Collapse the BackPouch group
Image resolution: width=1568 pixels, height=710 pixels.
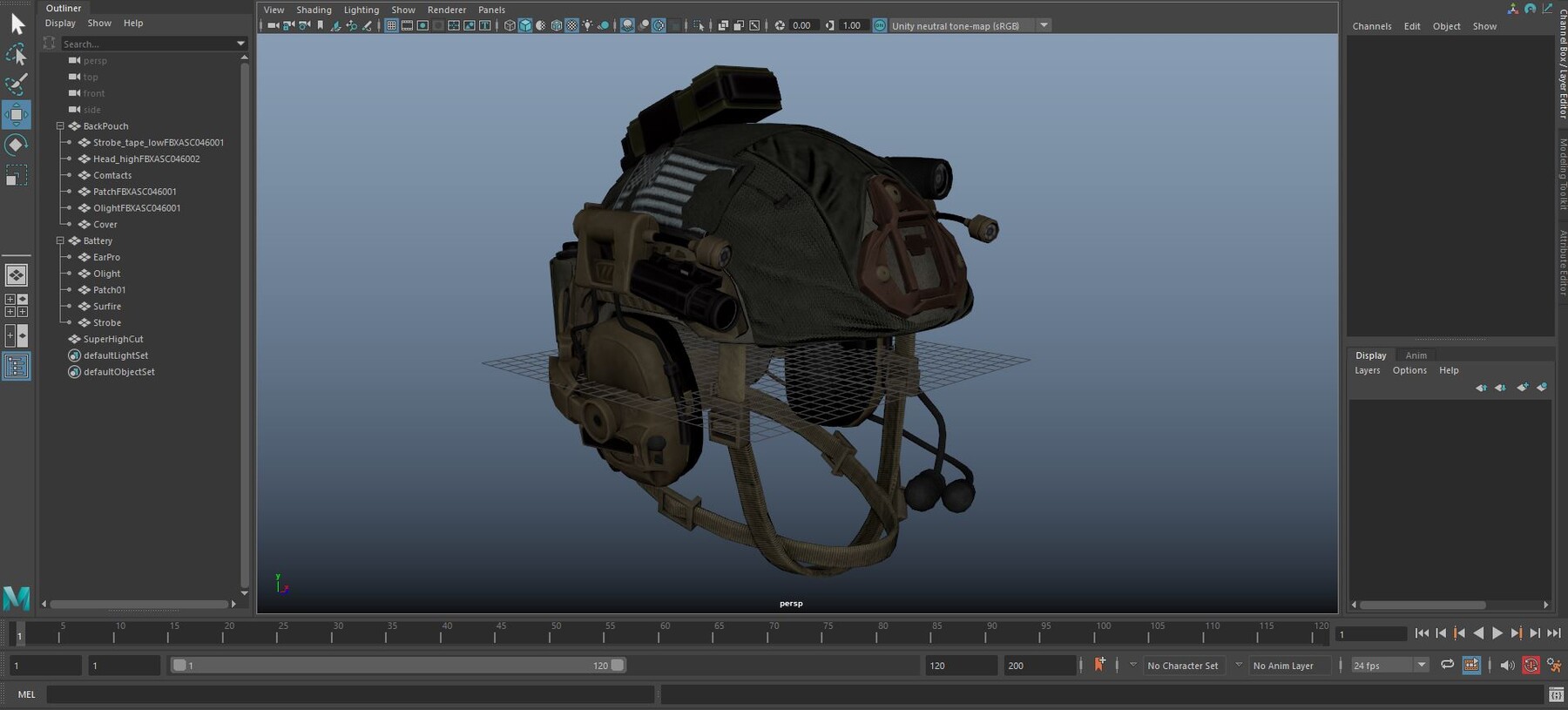(60, 126)
